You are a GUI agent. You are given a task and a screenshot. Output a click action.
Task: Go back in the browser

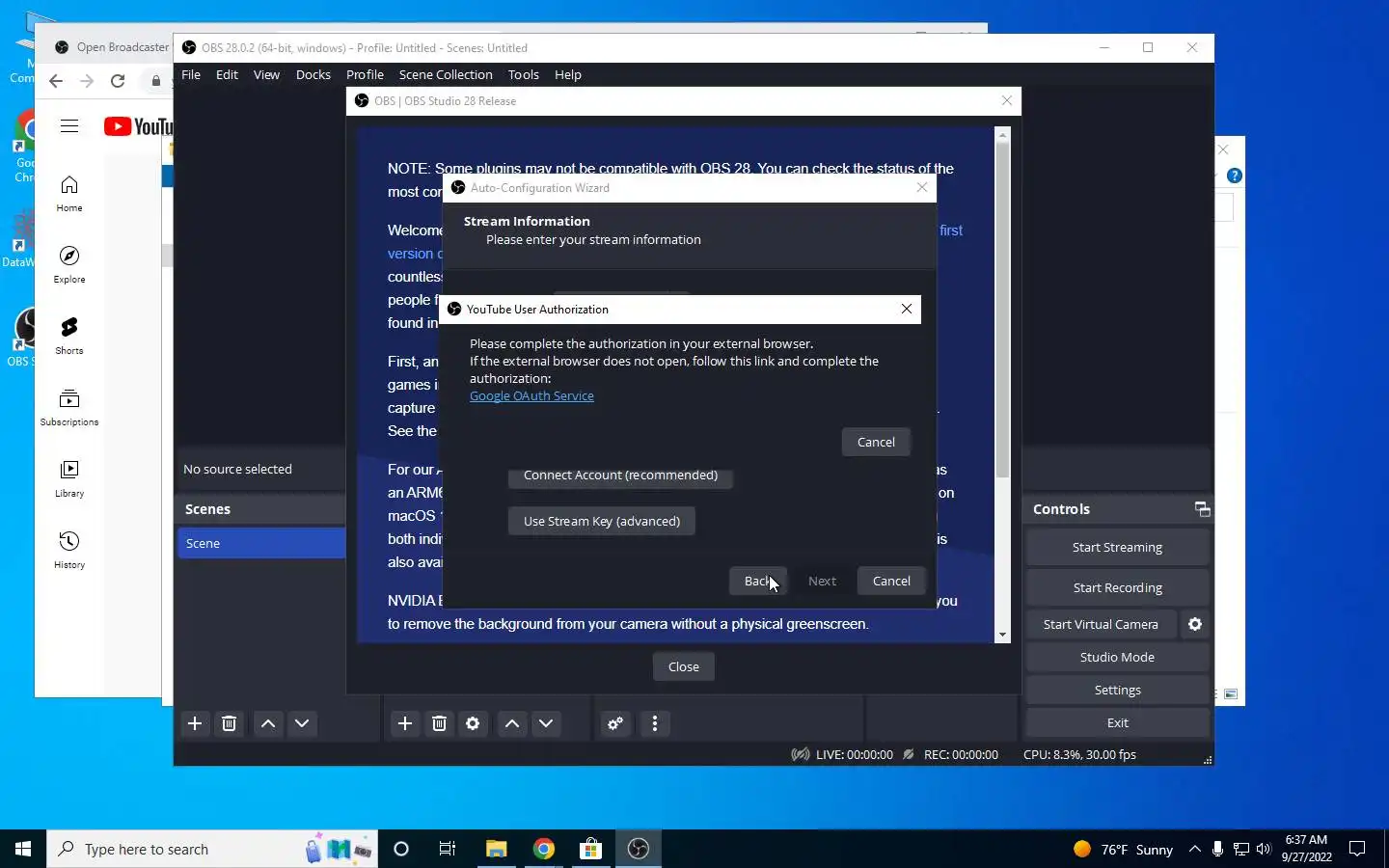click(56, 81)
